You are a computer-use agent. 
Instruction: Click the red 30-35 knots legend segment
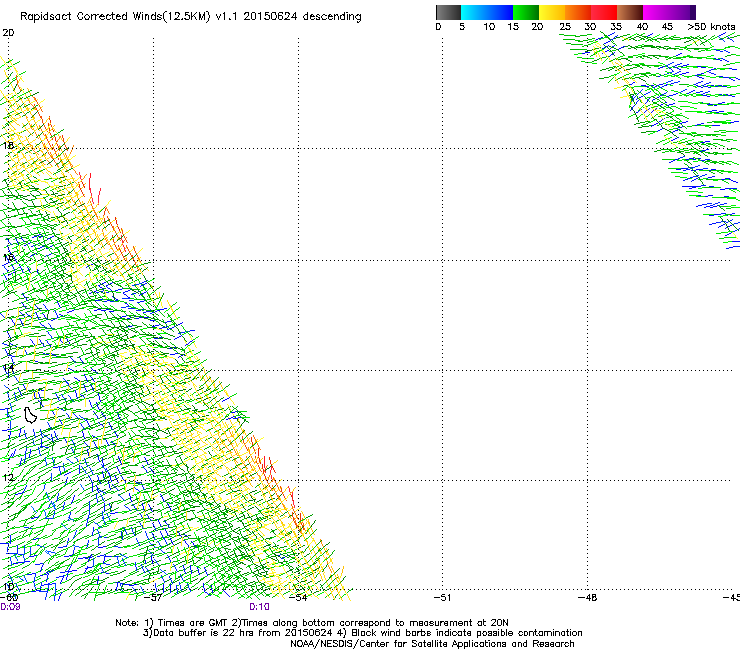point(604,12)
